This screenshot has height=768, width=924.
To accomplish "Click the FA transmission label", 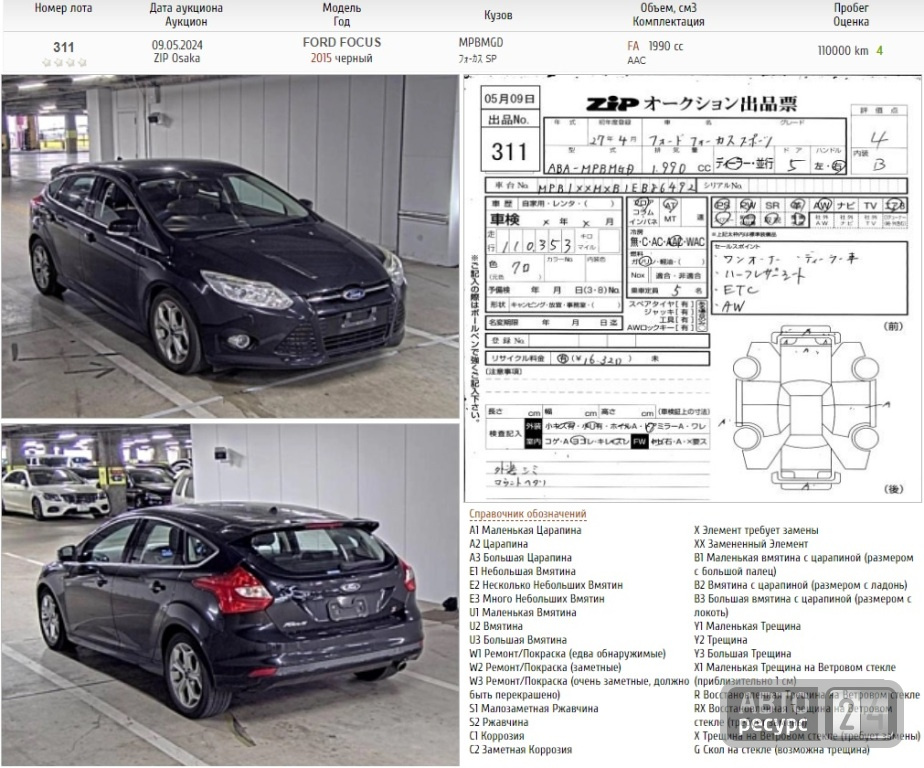I will [633, 46].
